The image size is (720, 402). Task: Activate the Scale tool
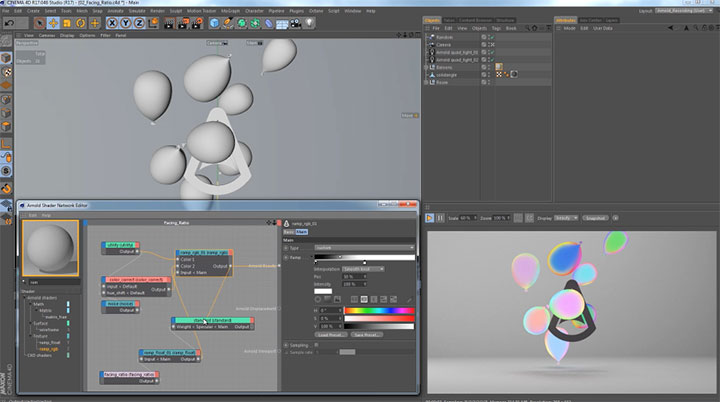click(x=67, y=23)
